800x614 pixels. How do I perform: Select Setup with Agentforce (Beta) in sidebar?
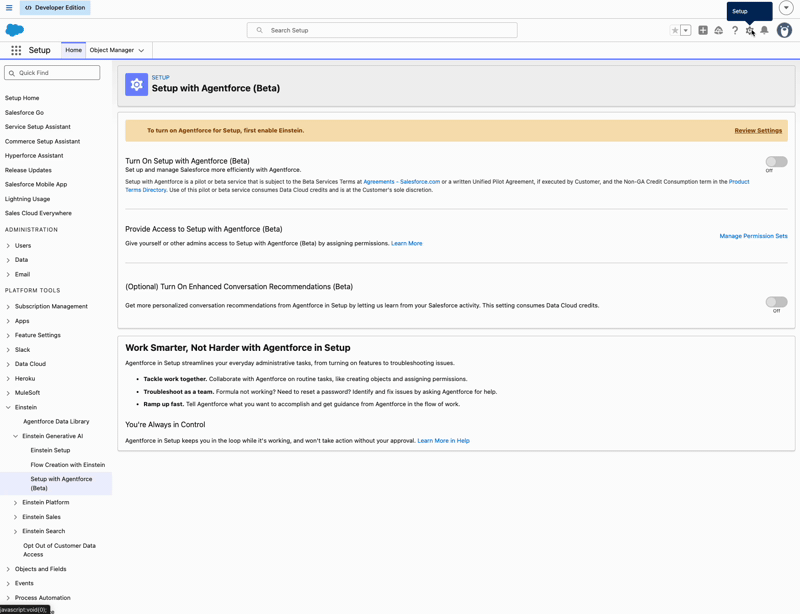pos(63,482)
